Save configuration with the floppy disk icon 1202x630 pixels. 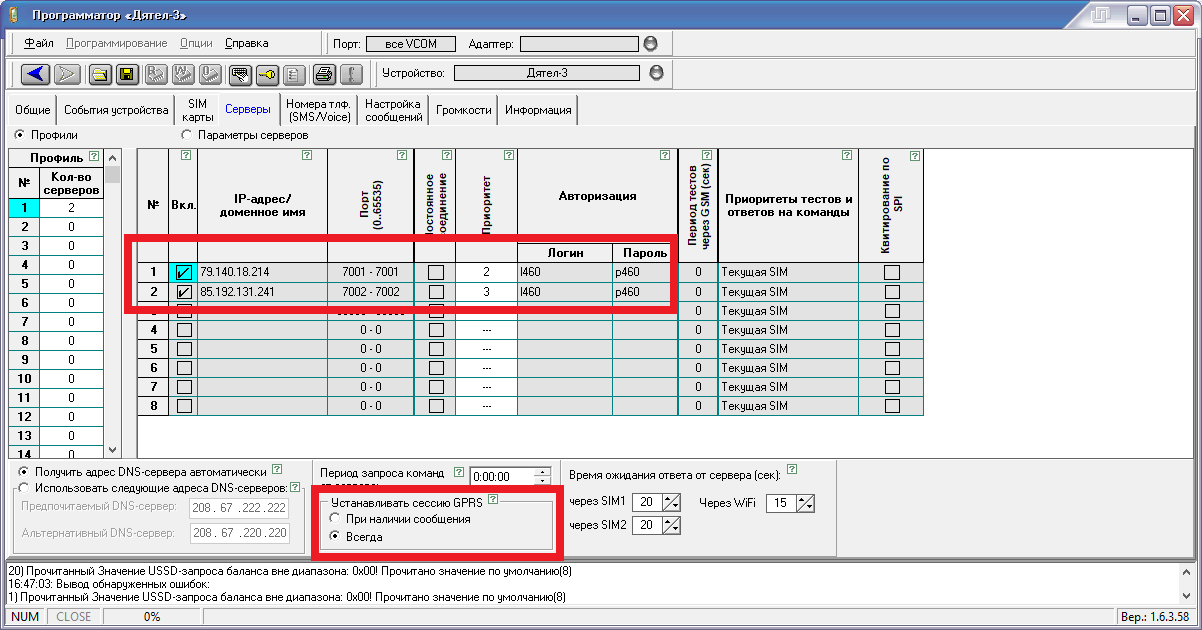[x=127, y=73]
